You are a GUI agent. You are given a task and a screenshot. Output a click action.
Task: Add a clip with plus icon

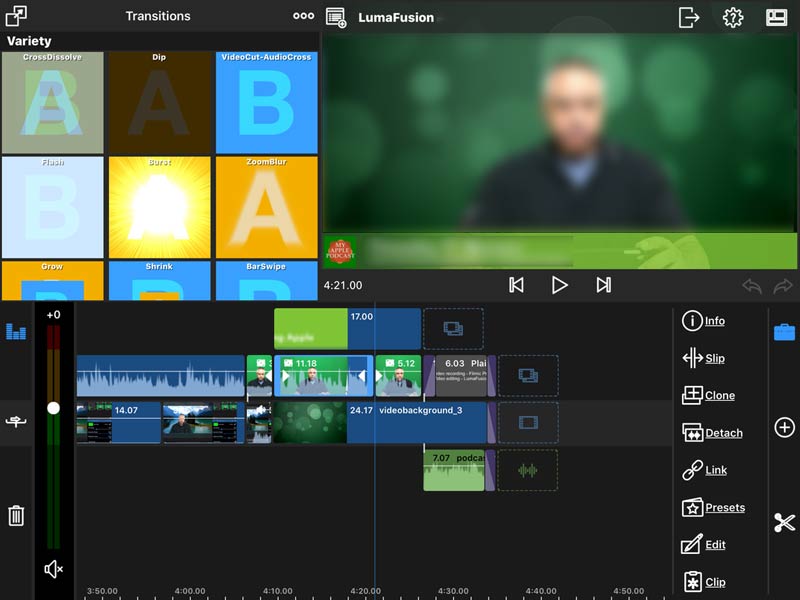(784, 427)
